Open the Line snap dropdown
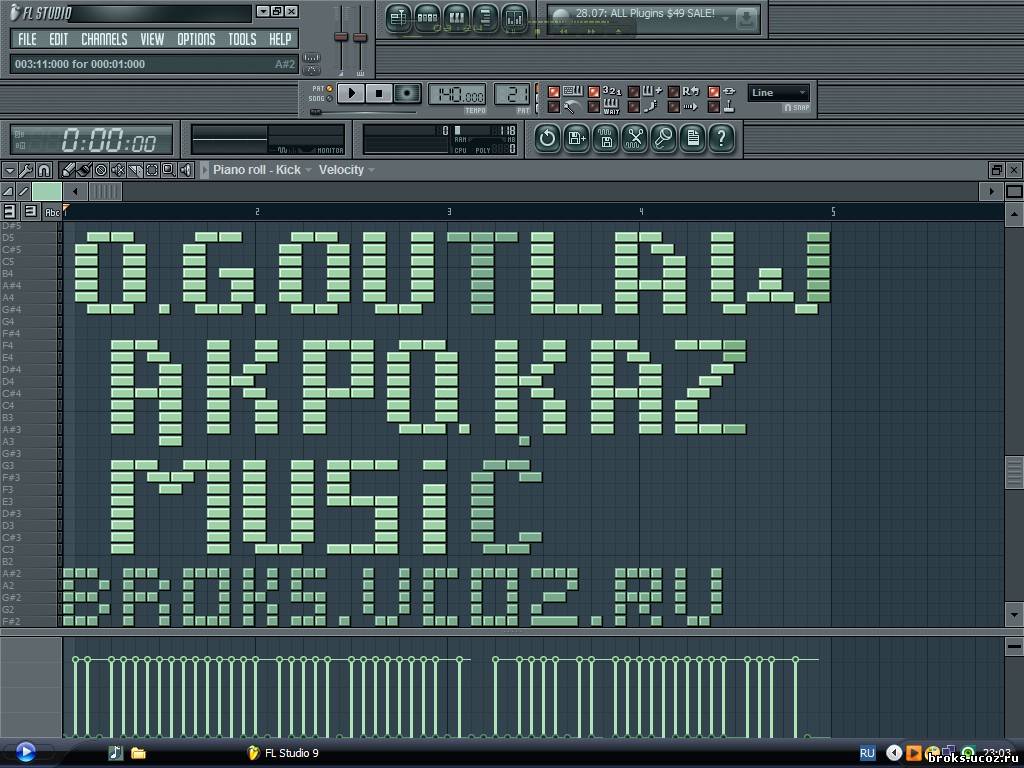The image size is (1024, 768). pos(778,93)
